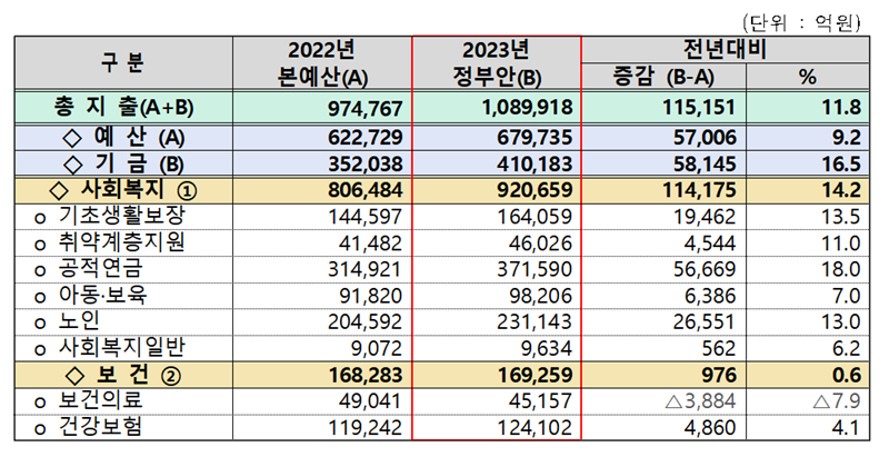Click the value 976

click(718, 375)
